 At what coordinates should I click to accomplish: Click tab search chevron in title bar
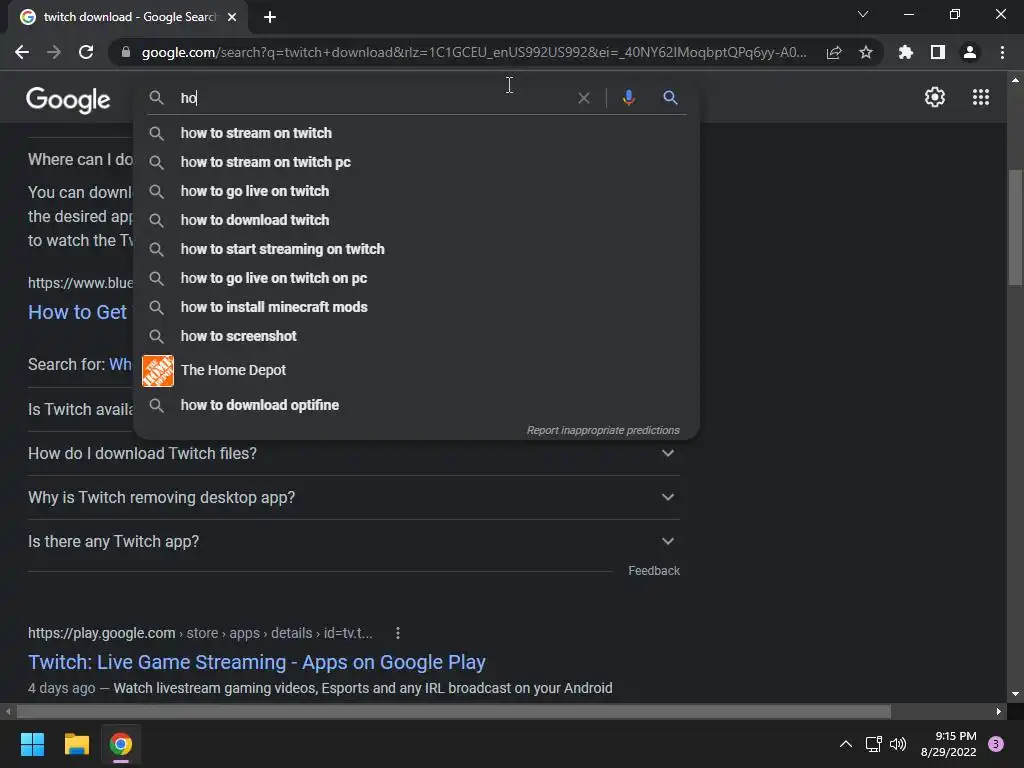point(863,14)
